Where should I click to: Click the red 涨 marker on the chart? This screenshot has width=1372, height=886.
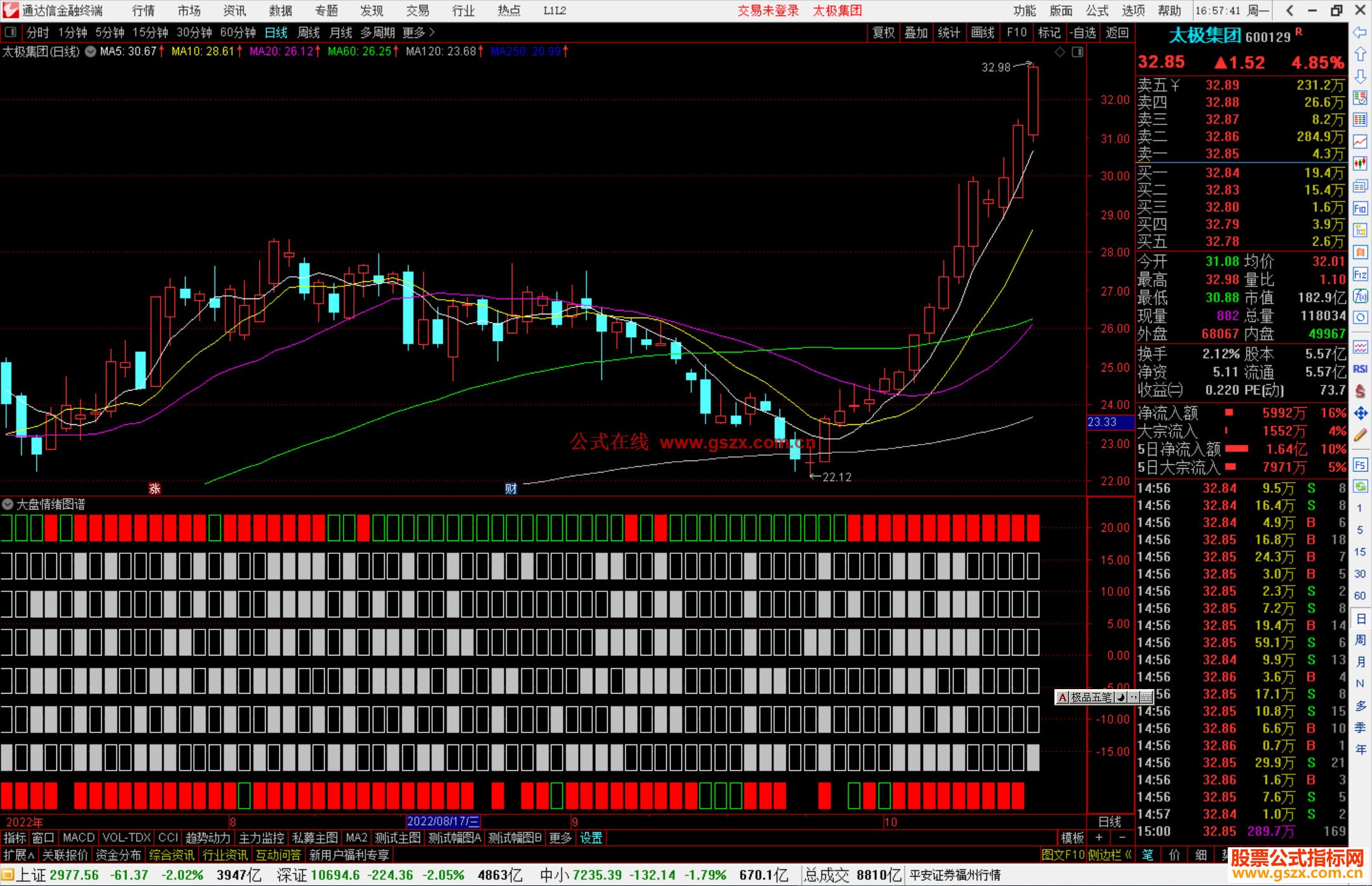point(154,488)
